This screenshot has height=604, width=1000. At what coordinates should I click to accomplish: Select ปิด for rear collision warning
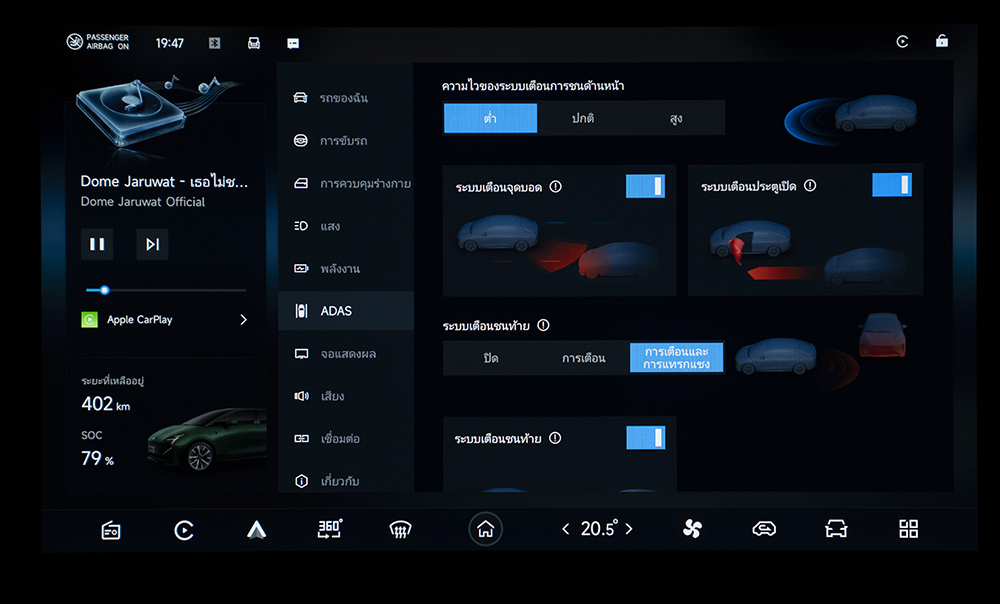coord(490,358)
